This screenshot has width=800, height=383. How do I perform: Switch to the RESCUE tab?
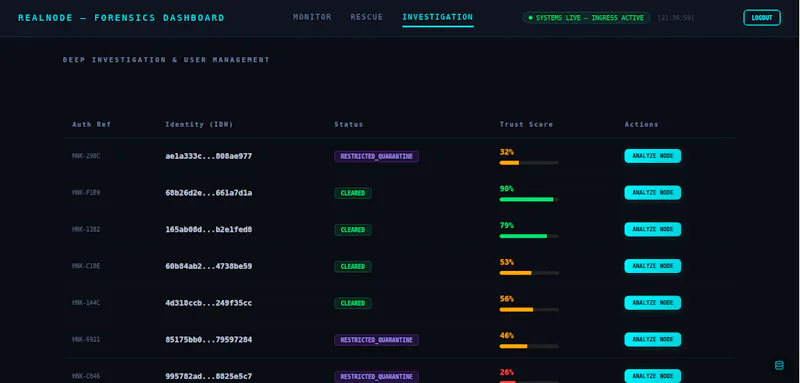(x=366, y=17)
